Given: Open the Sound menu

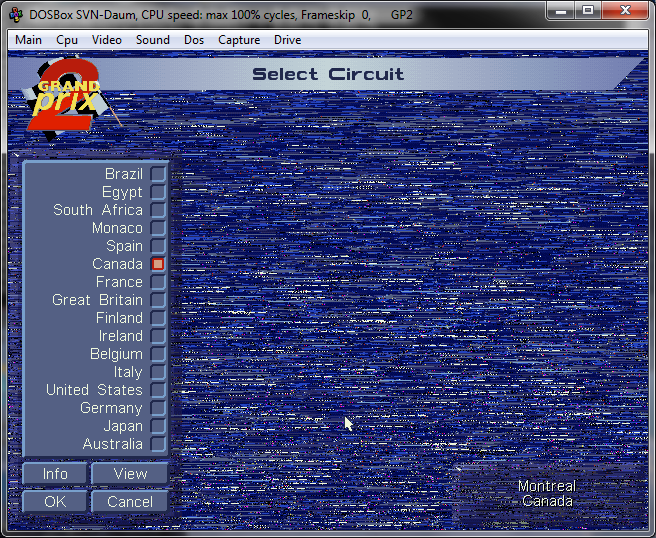Looking at the screenshot, I should pyautogui.click(x=153, y=40).
